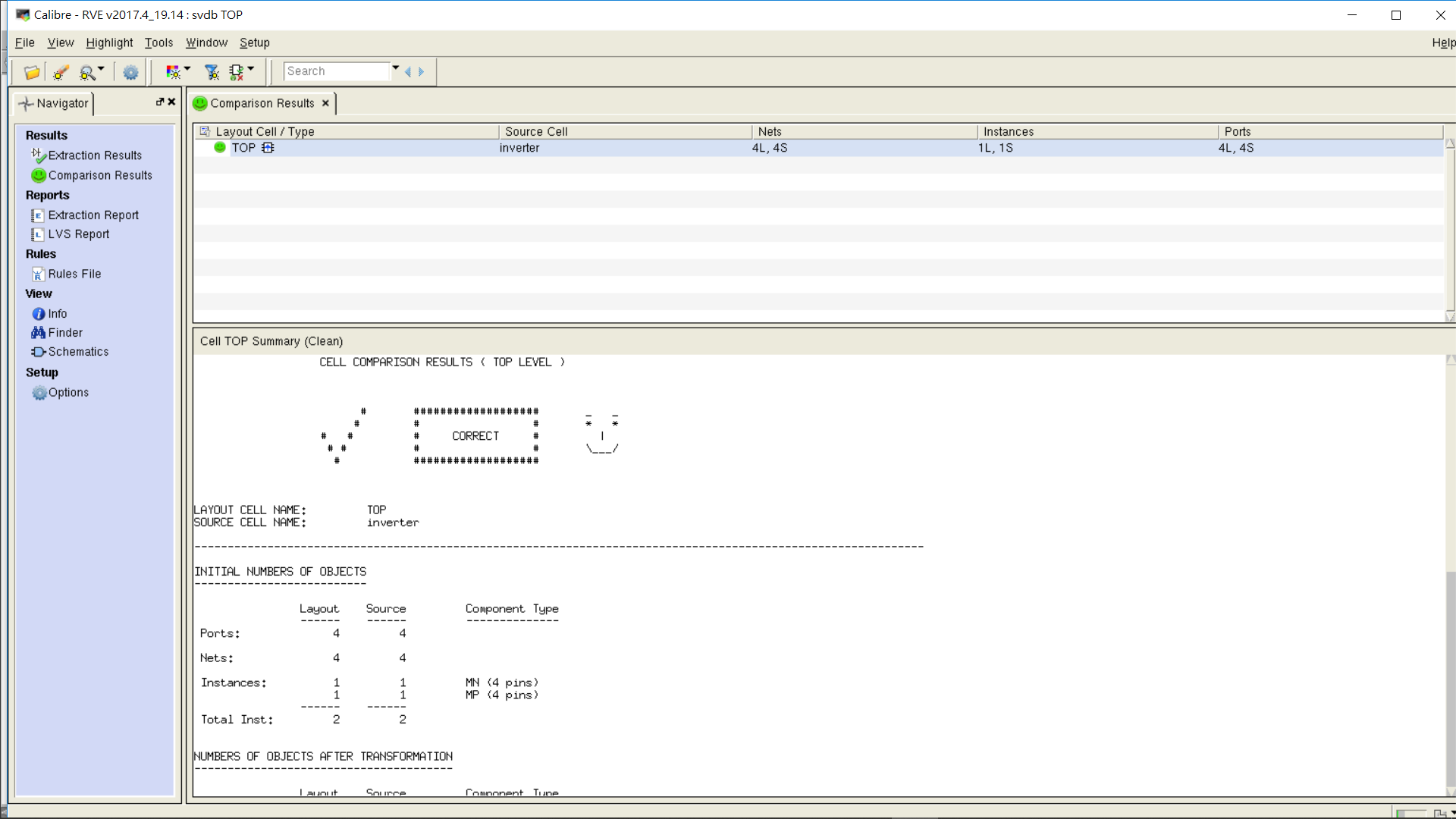
Task: Open the device filter icon dropdown arrow
Action: (251, 69)
